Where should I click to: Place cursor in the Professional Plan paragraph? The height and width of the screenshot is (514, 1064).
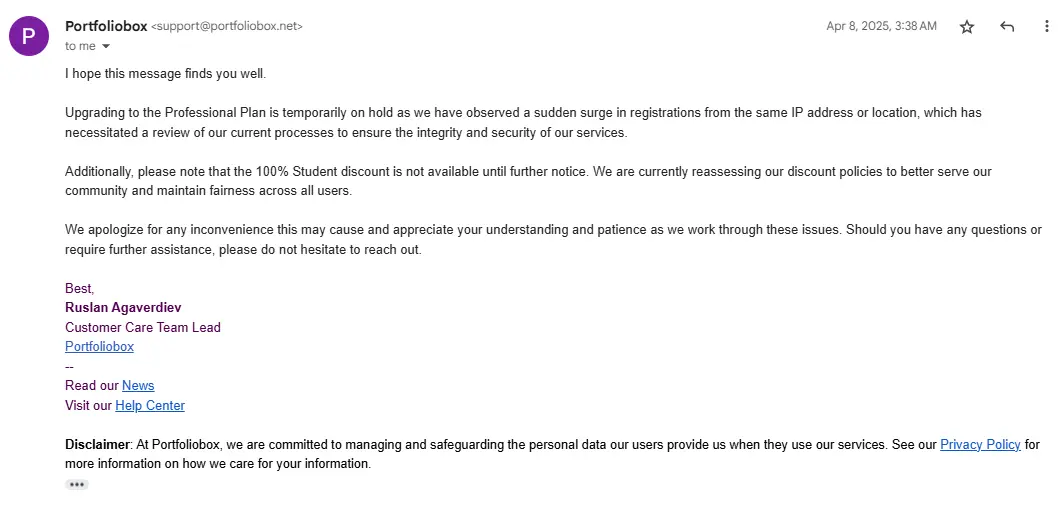[x=523, y=122]
